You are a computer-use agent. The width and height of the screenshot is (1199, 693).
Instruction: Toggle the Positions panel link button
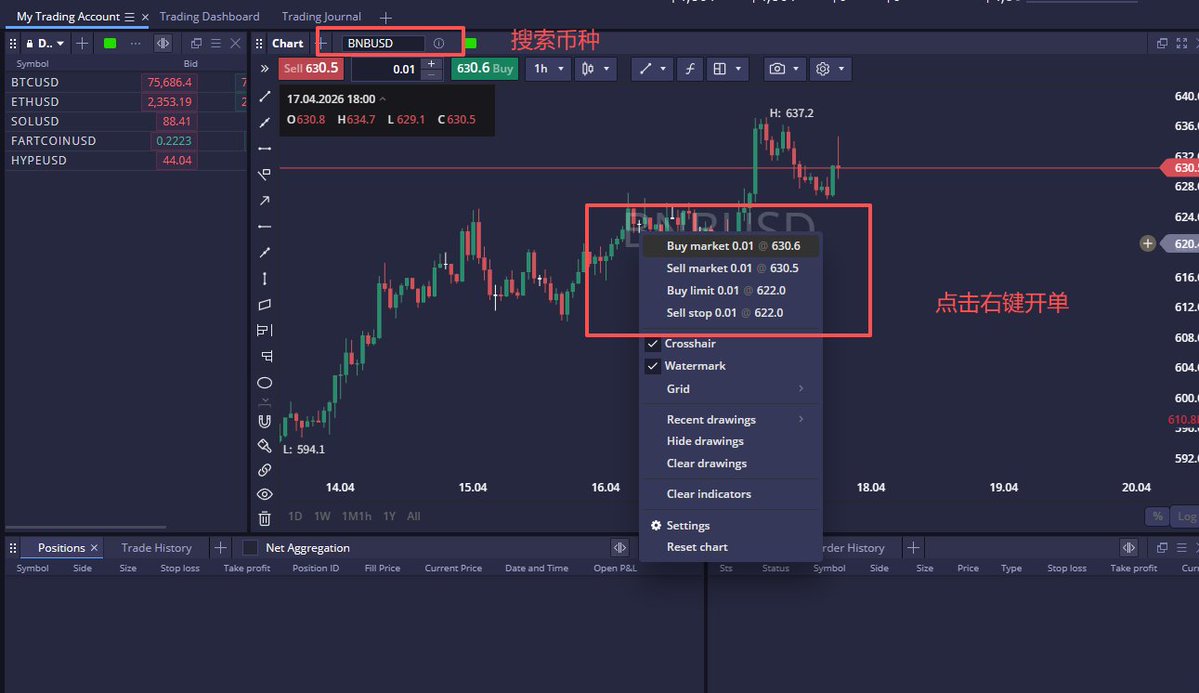point(619,548)
